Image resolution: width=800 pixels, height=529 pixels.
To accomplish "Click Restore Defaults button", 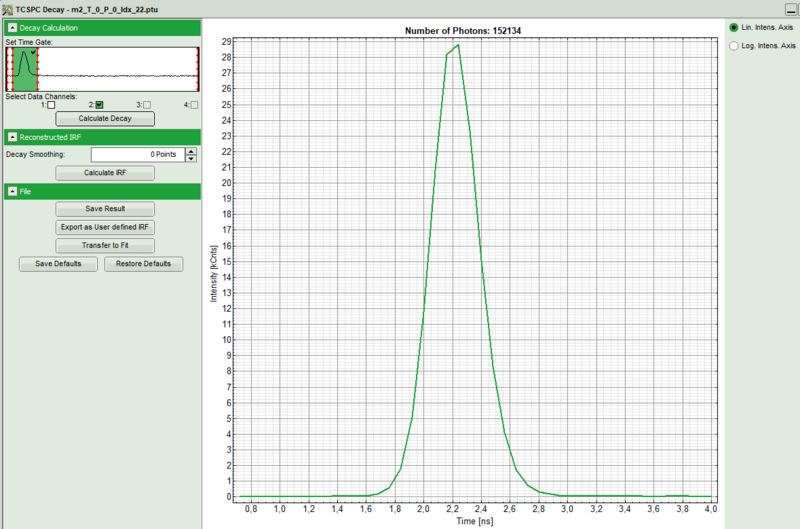I will tap(144, 264).
